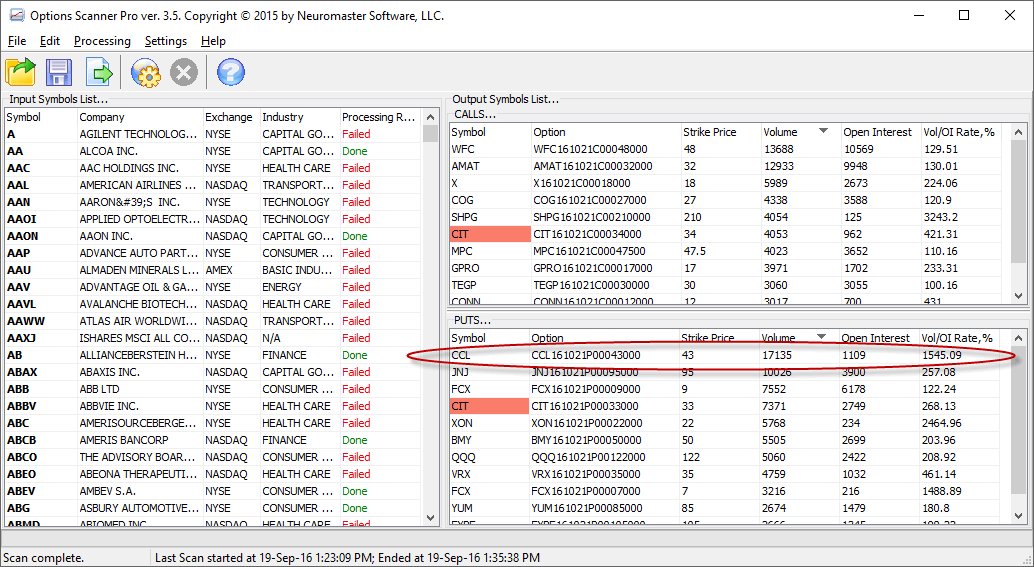
Task: Stop processing with the gray X icon
Action: (x=184, y=72)
